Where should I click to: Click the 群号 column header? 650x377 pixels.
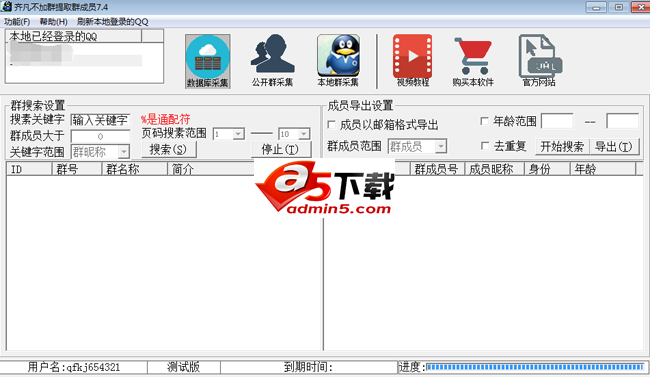click(x=77, y=169)
